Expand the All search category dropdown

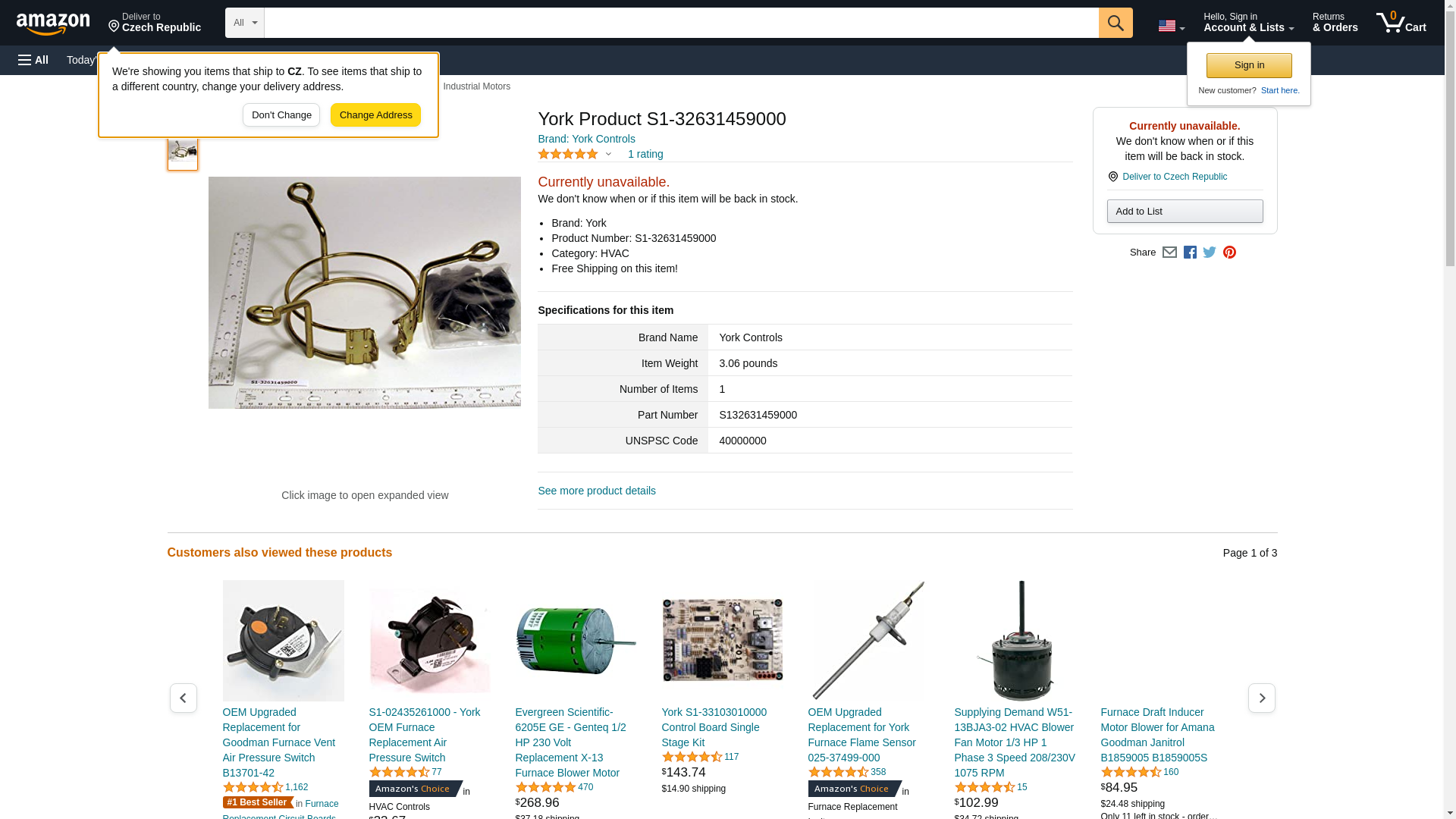(x=244, y=23)
